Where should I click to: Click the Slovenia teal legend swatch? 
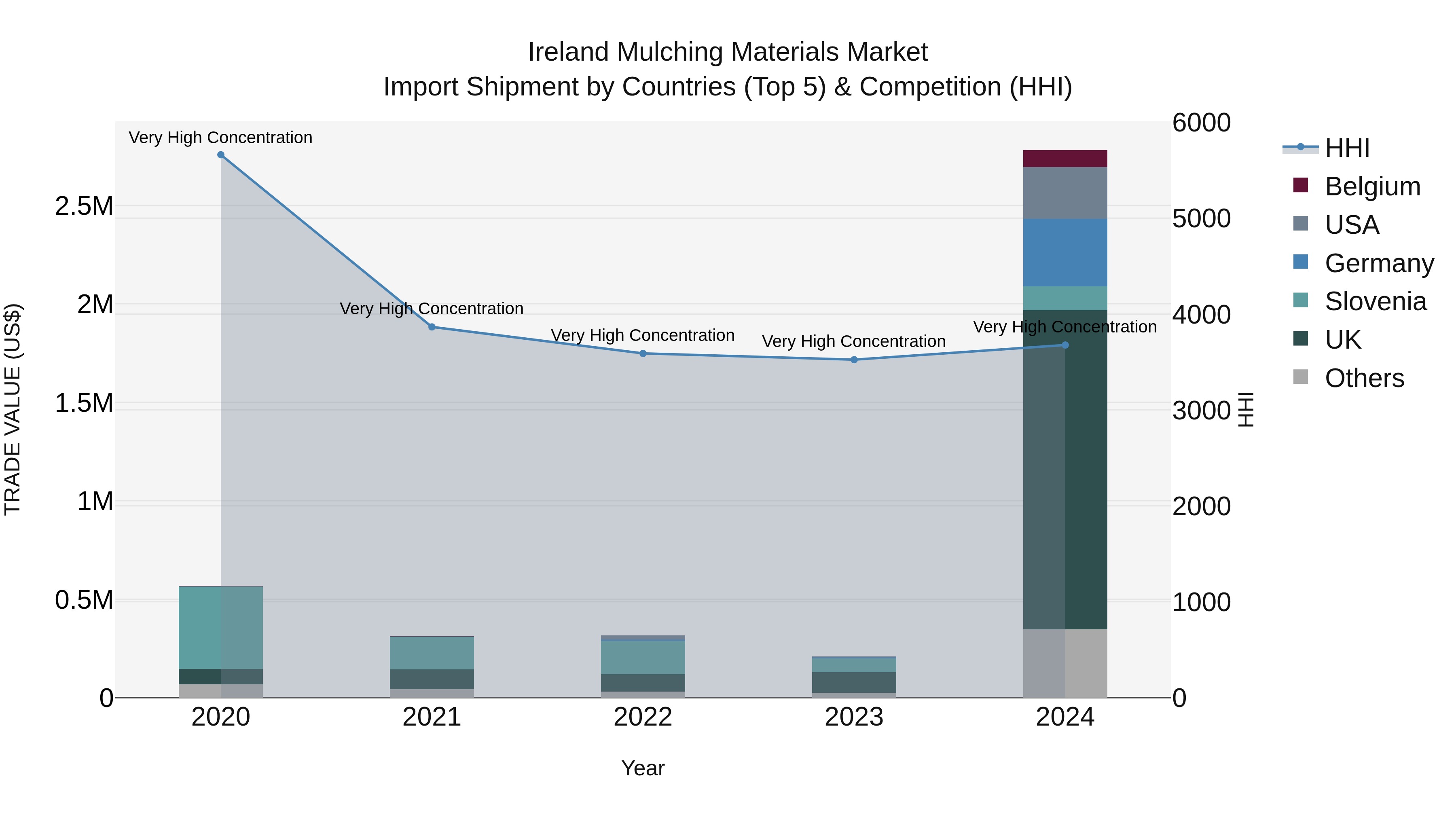coord(1301,300)
